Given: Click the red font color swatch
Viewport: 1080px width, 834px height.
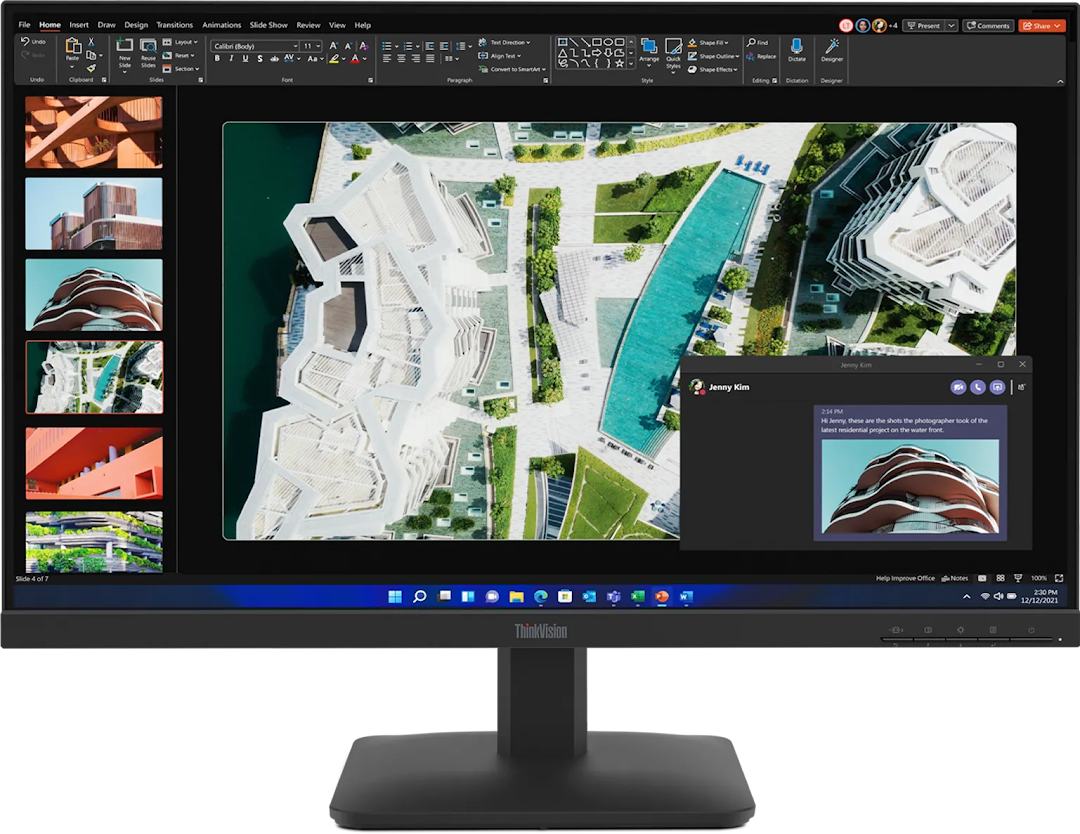Looking at the screenshot, I should 355,60.
